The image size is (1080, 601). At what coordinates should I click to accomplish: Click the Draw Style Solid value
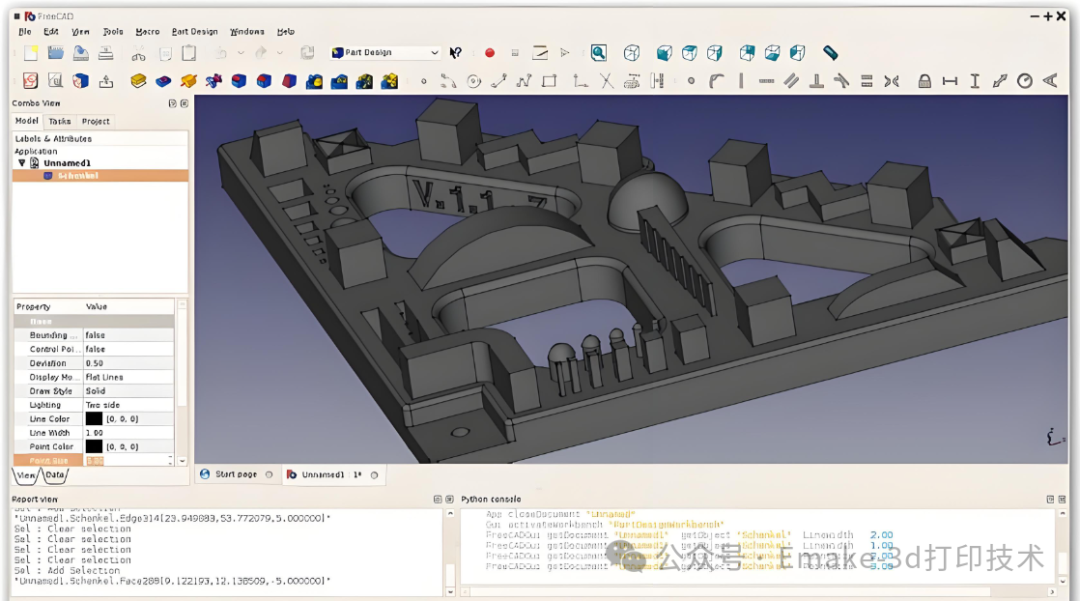tap(128, 391)
